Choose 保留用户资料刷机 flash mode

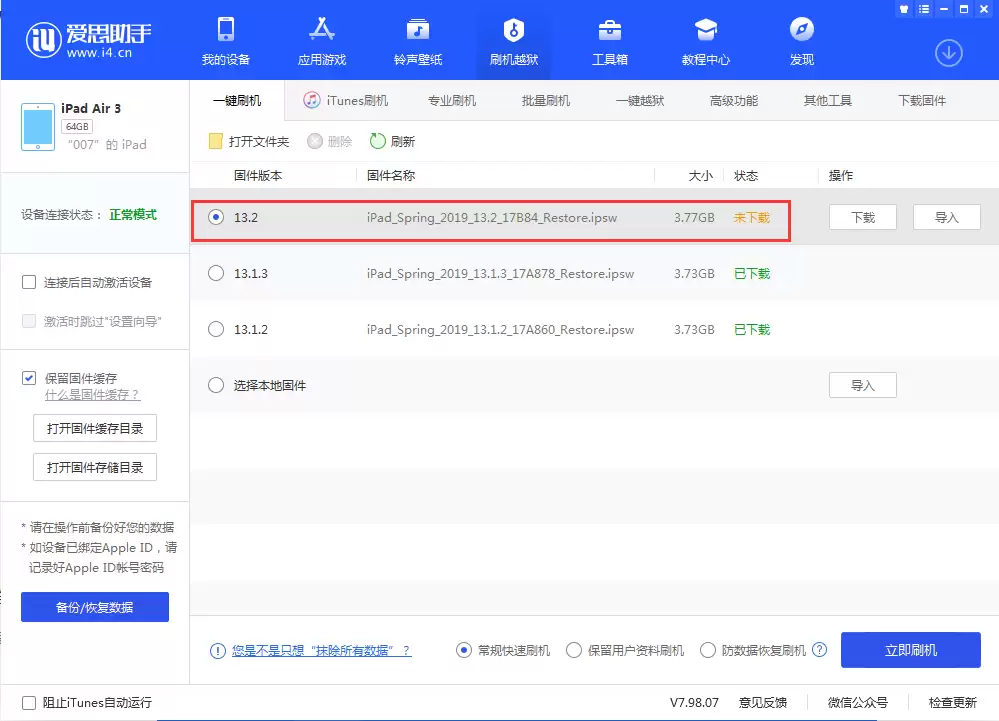pos(573,650)
